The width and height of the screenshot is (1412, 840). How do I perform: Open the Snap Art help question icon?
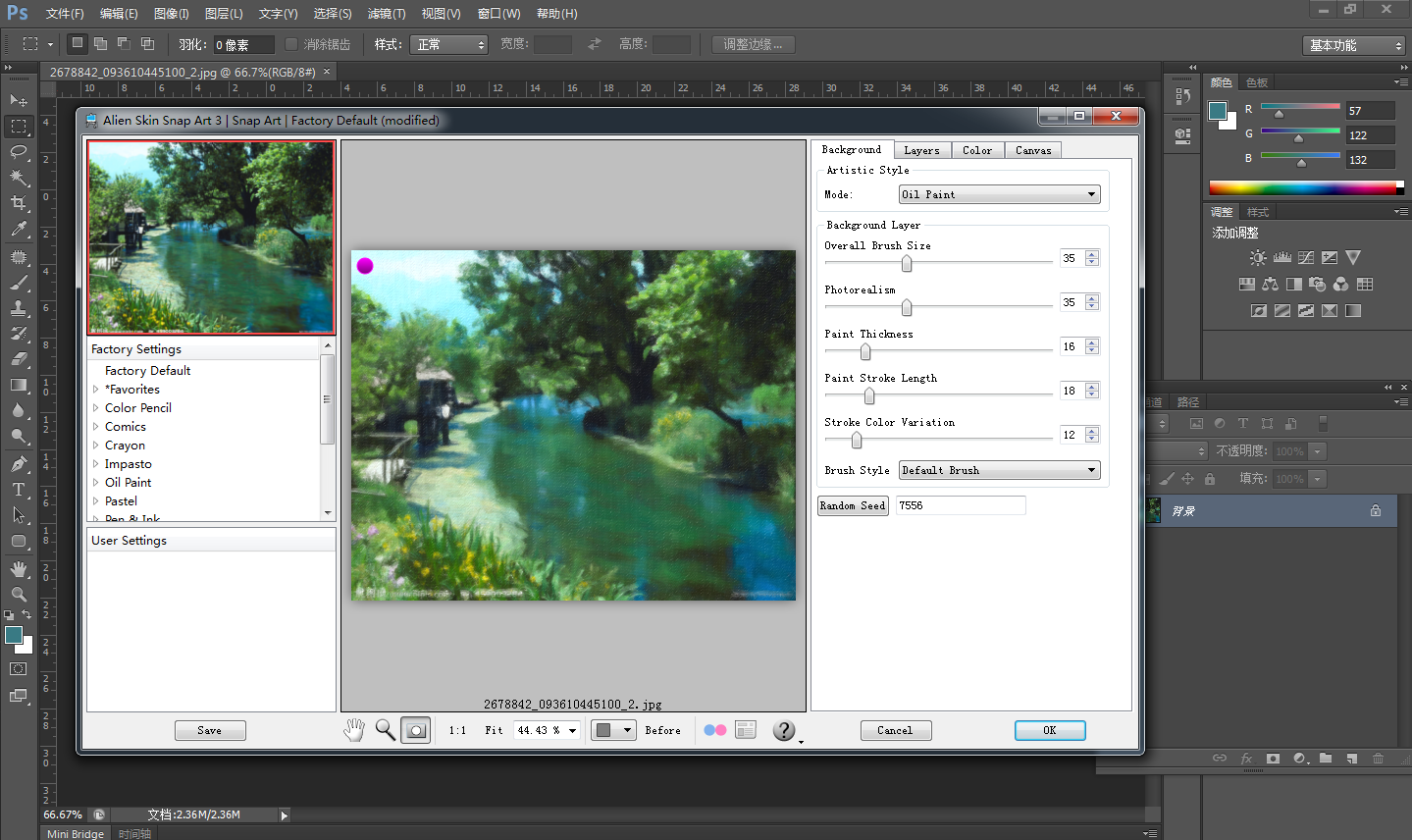[784, 730]
